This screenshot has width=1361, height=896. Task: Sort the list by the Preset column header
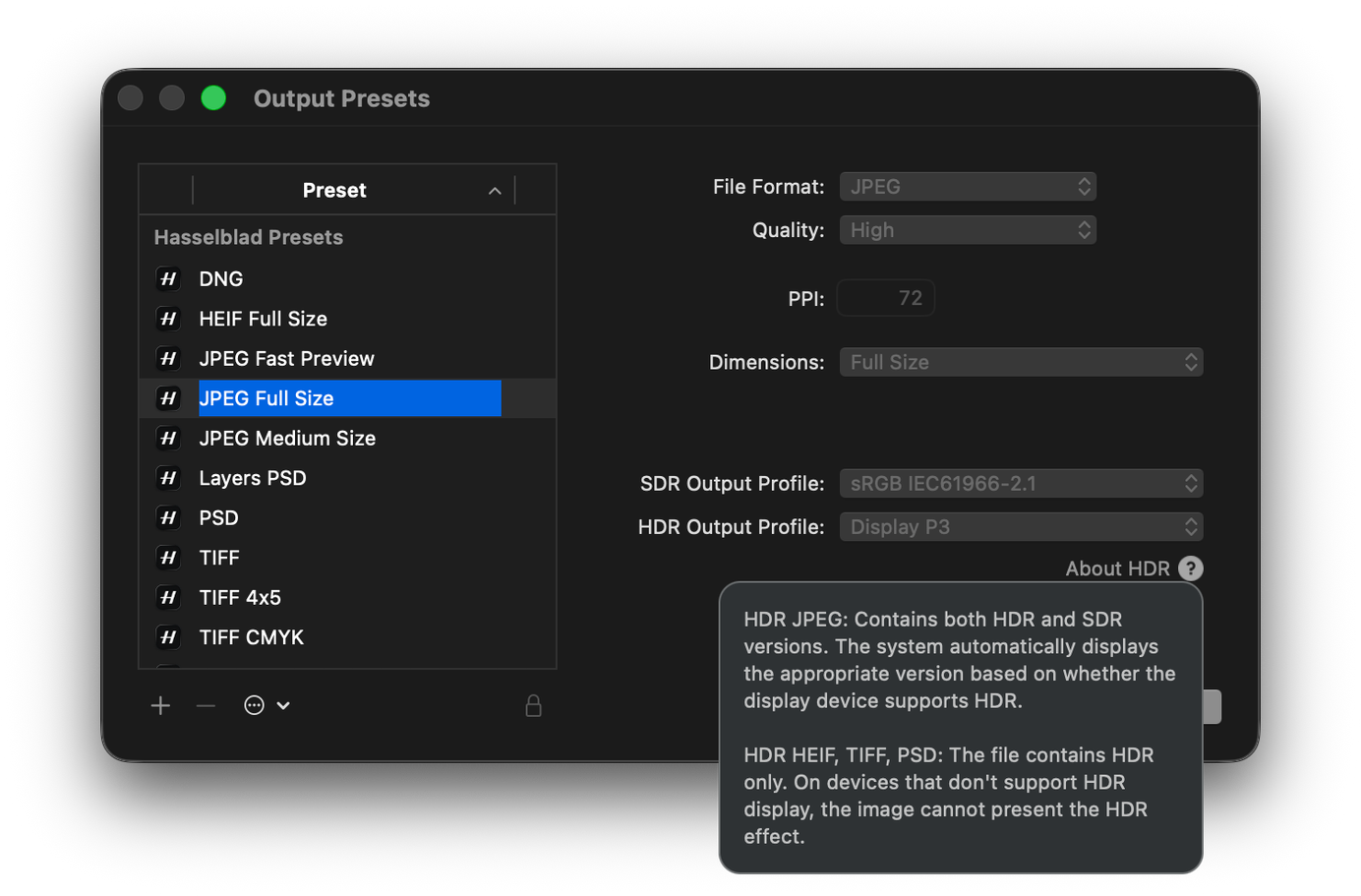tap(354, 190)
